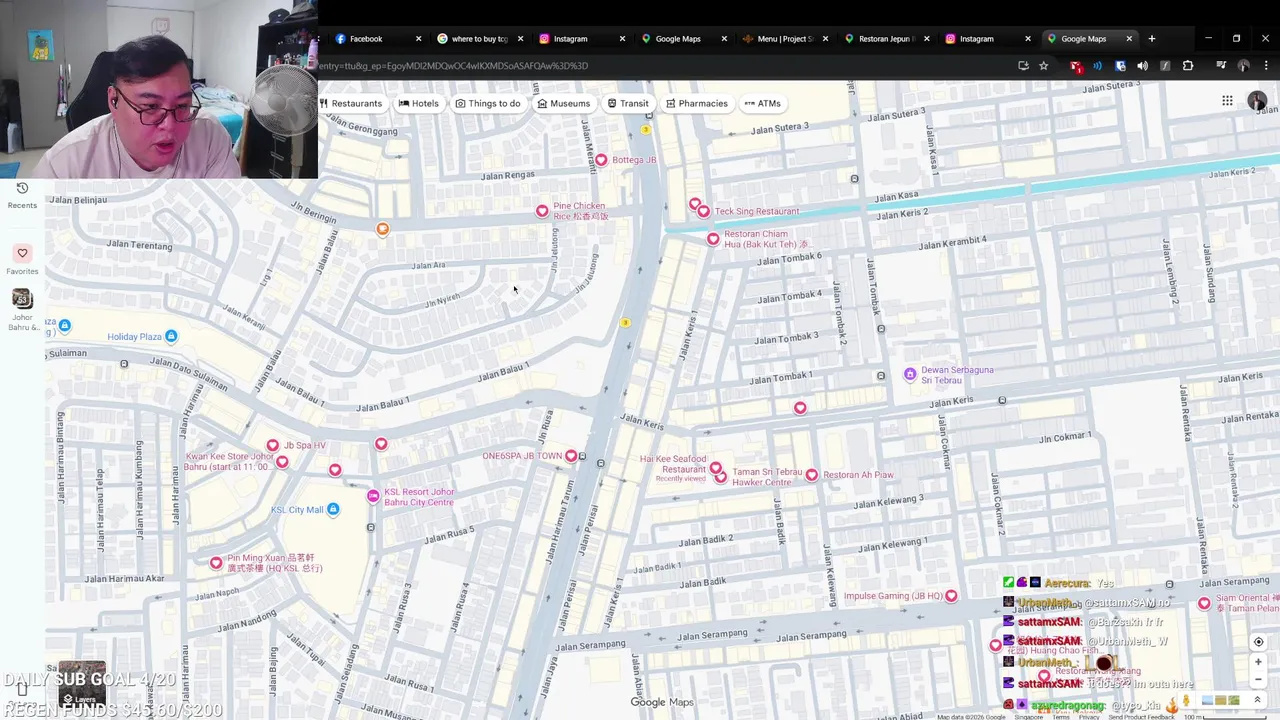Click the Restoran Ah Piaw pin
Viewport: 1280px width, 720px height.
click(x=812, y=475)
